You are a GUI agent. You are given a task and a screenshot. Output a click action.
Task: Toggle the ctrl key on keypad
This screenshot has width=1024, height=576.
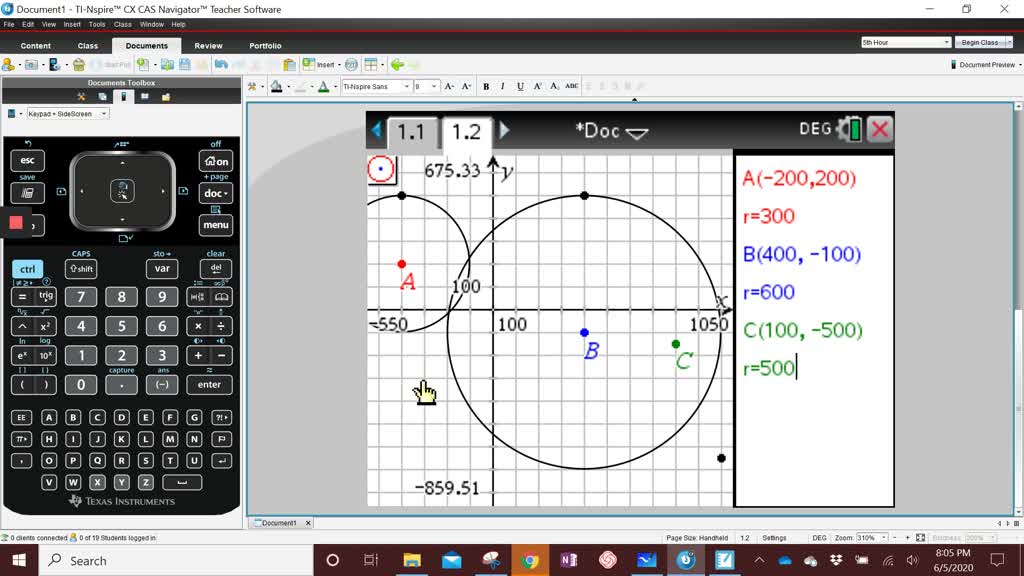27,269
